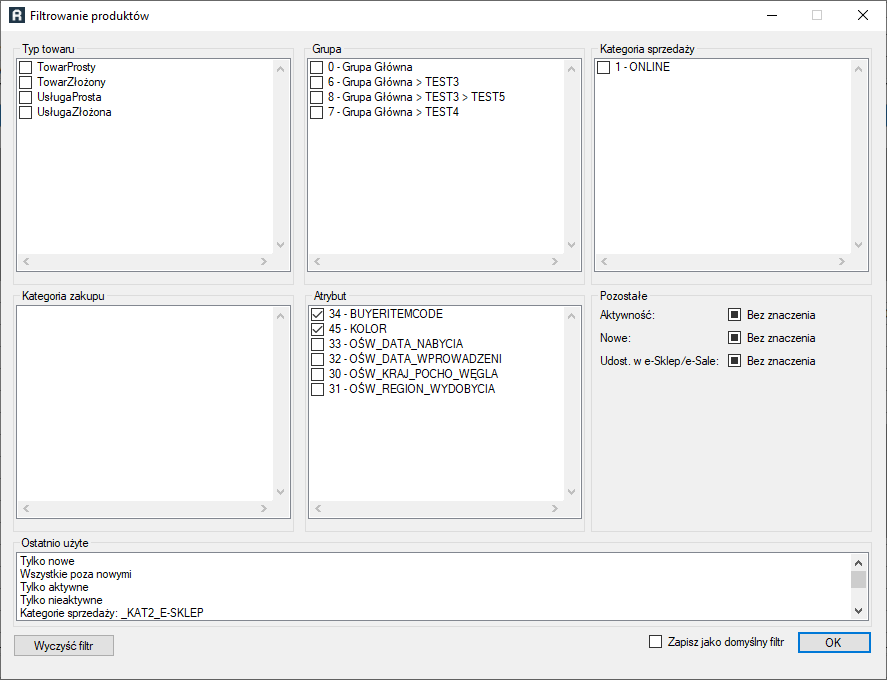Click Typ towaru horizontal scroll-left arrow
Viewport: 887px width, 680px height.
[26, 261]
